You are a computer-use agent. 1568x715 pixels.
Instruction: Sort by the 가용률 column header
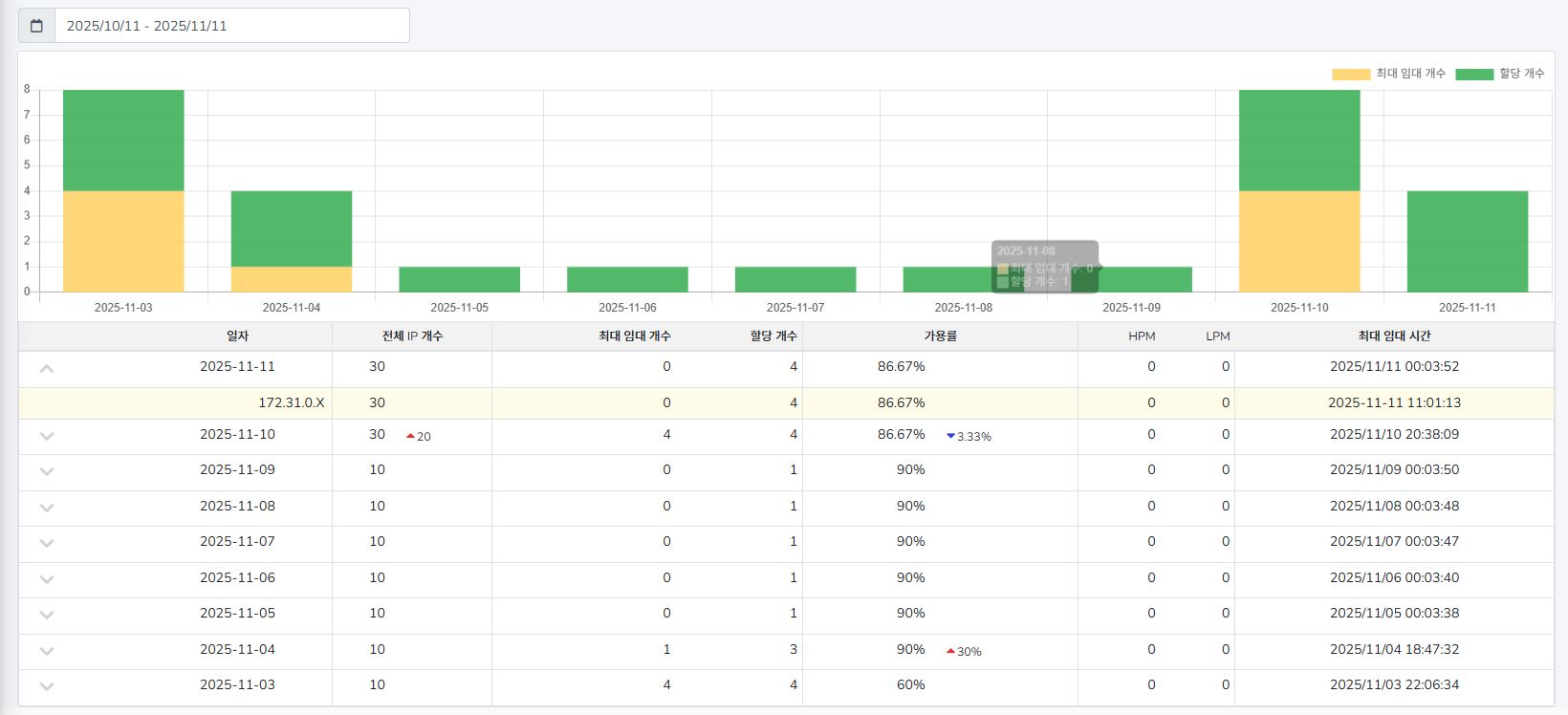[940, 336]
